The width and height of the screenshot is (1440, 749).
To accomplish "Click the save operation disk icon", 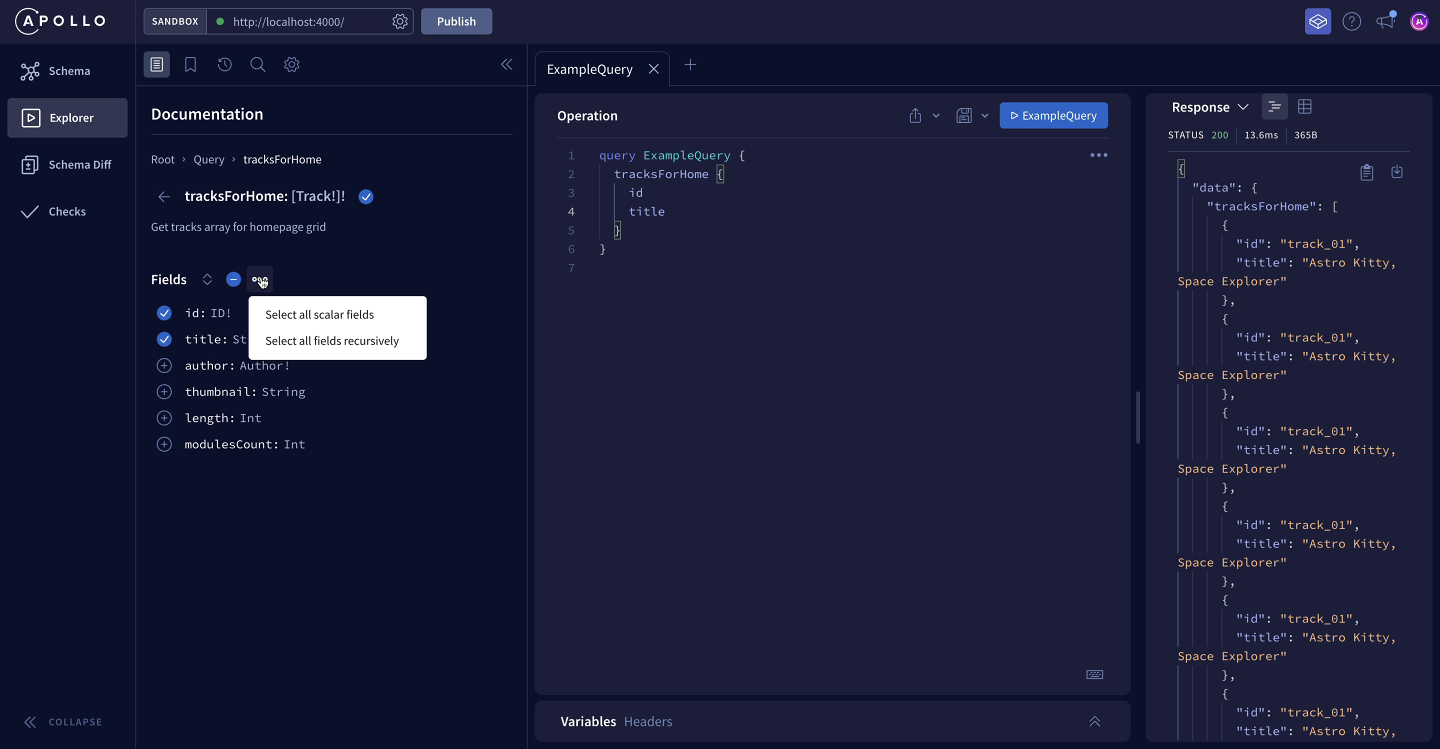I will [964, 116].
